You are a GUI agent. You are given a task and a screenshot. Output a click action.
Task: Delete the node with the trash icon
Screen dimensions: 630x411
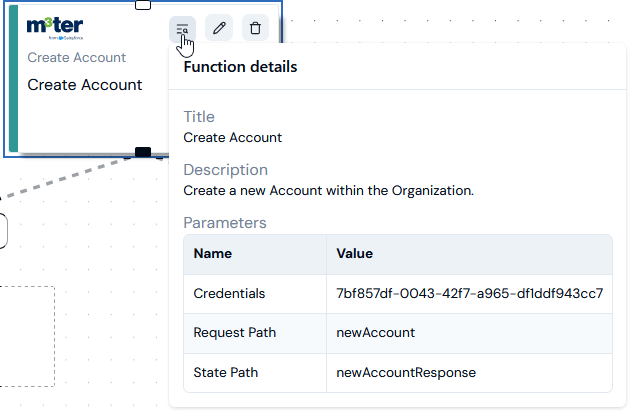(255, 28)
